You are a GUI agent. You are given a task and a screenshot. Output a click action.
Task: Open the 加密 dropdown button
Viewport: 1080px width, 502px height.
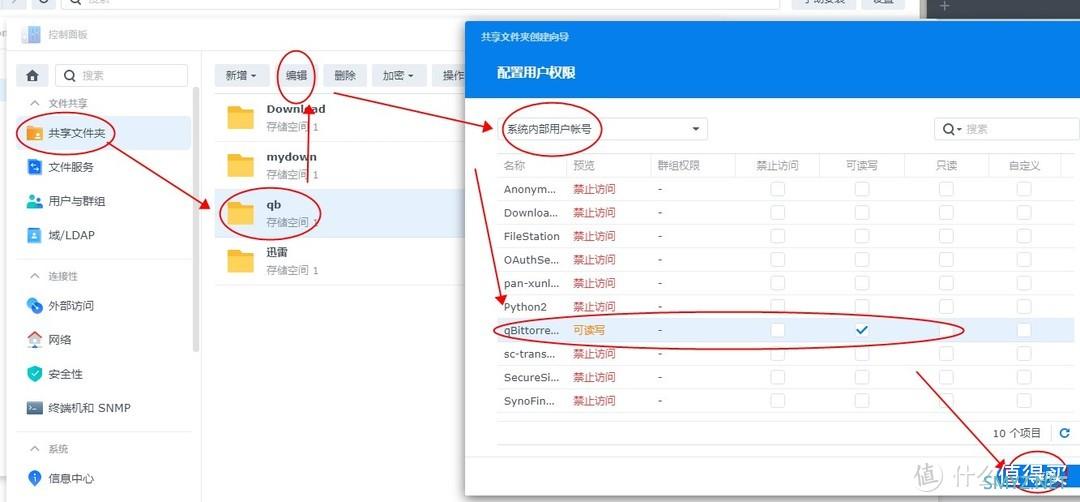pos(398,76)
